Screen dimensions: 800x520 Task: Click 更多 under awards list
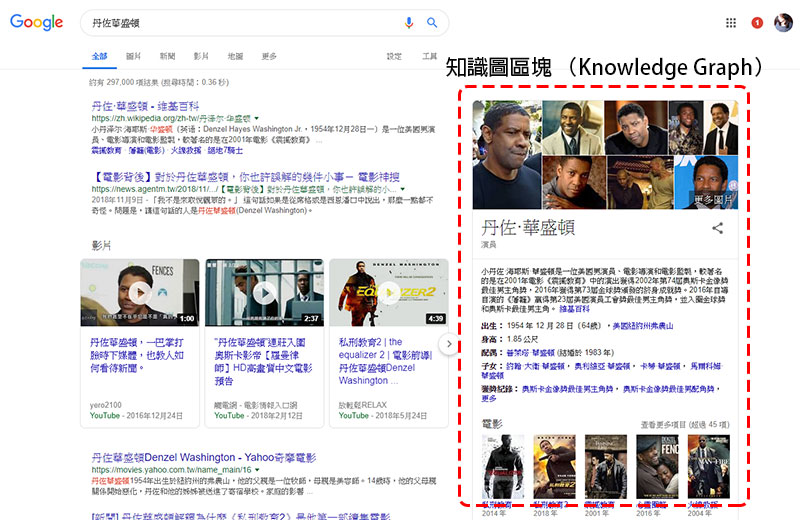point(489,398)
